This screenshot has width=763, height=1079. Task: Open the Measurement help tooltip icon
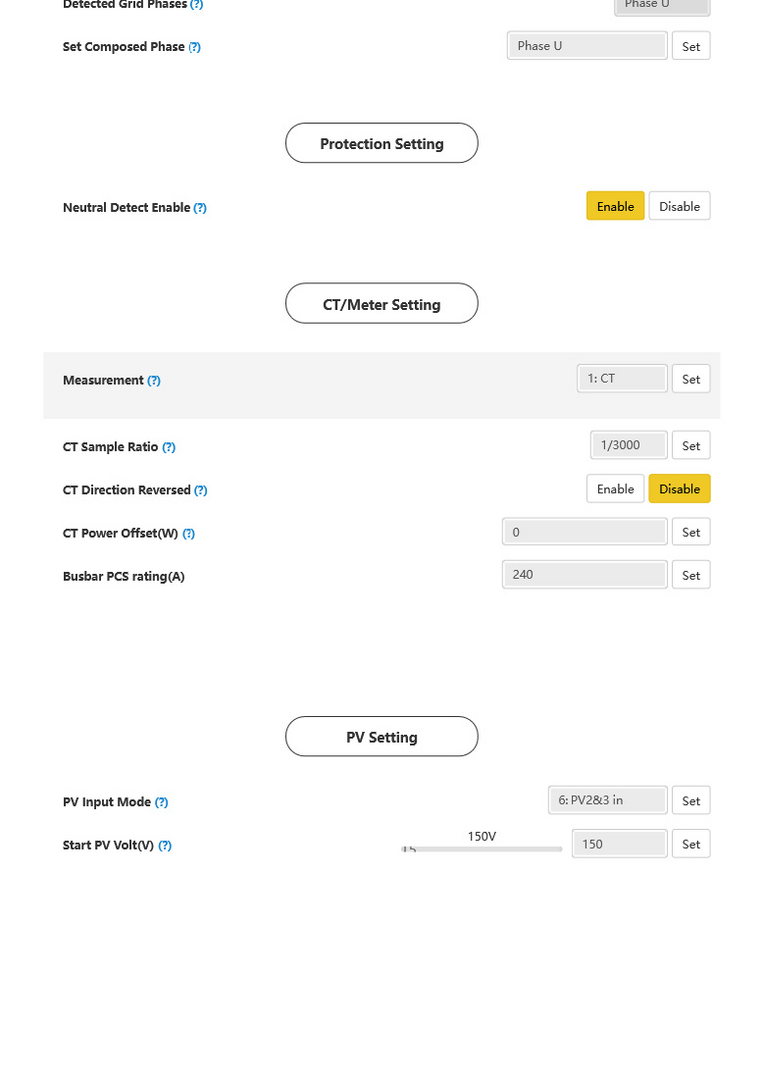(x=154, y=381)
